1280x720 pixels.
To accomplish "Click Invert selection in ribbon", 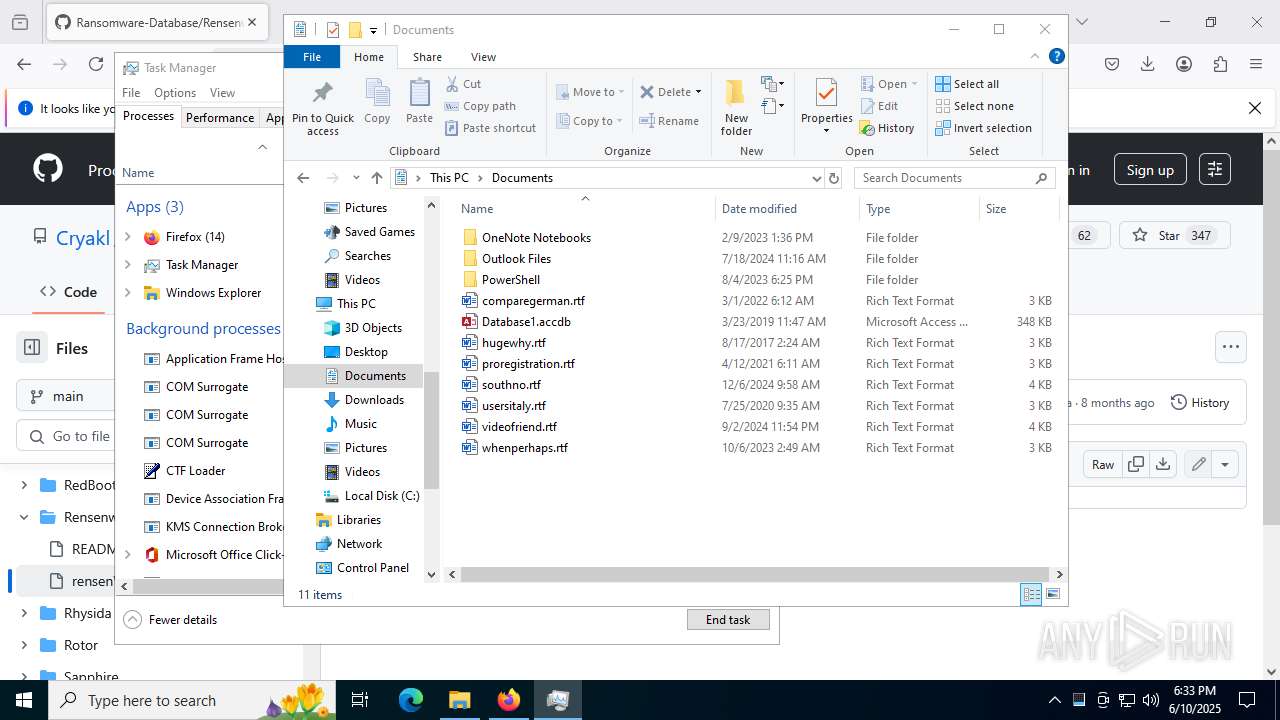I will [983, 128].
